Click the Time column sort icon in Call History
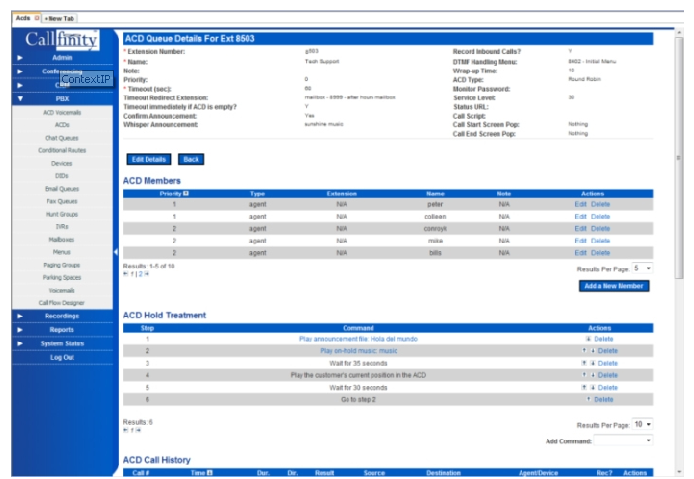The image size is (694, 479). coord(210,473)
